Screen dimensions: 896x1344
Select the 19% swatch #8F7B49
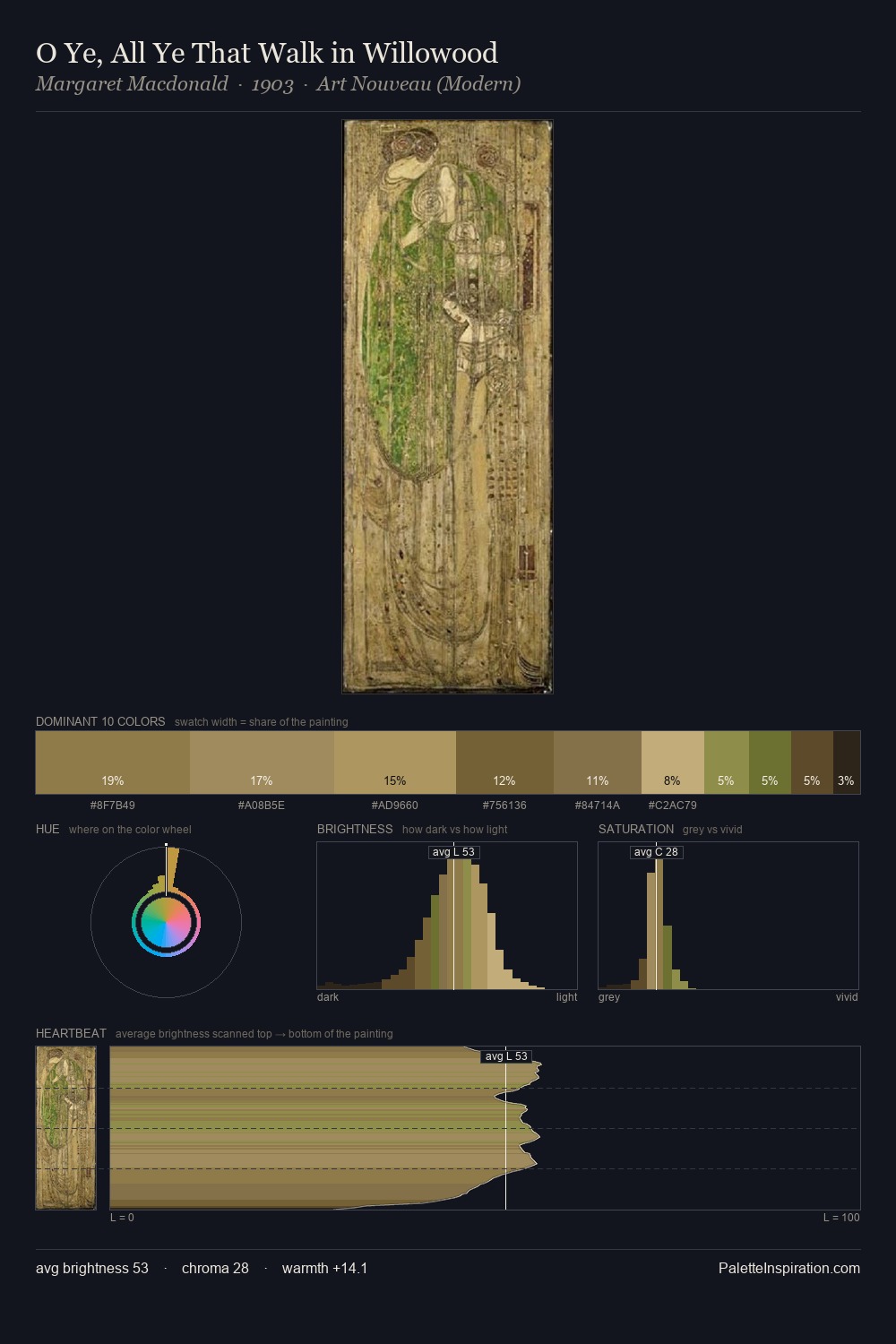(x=113, y=762)
